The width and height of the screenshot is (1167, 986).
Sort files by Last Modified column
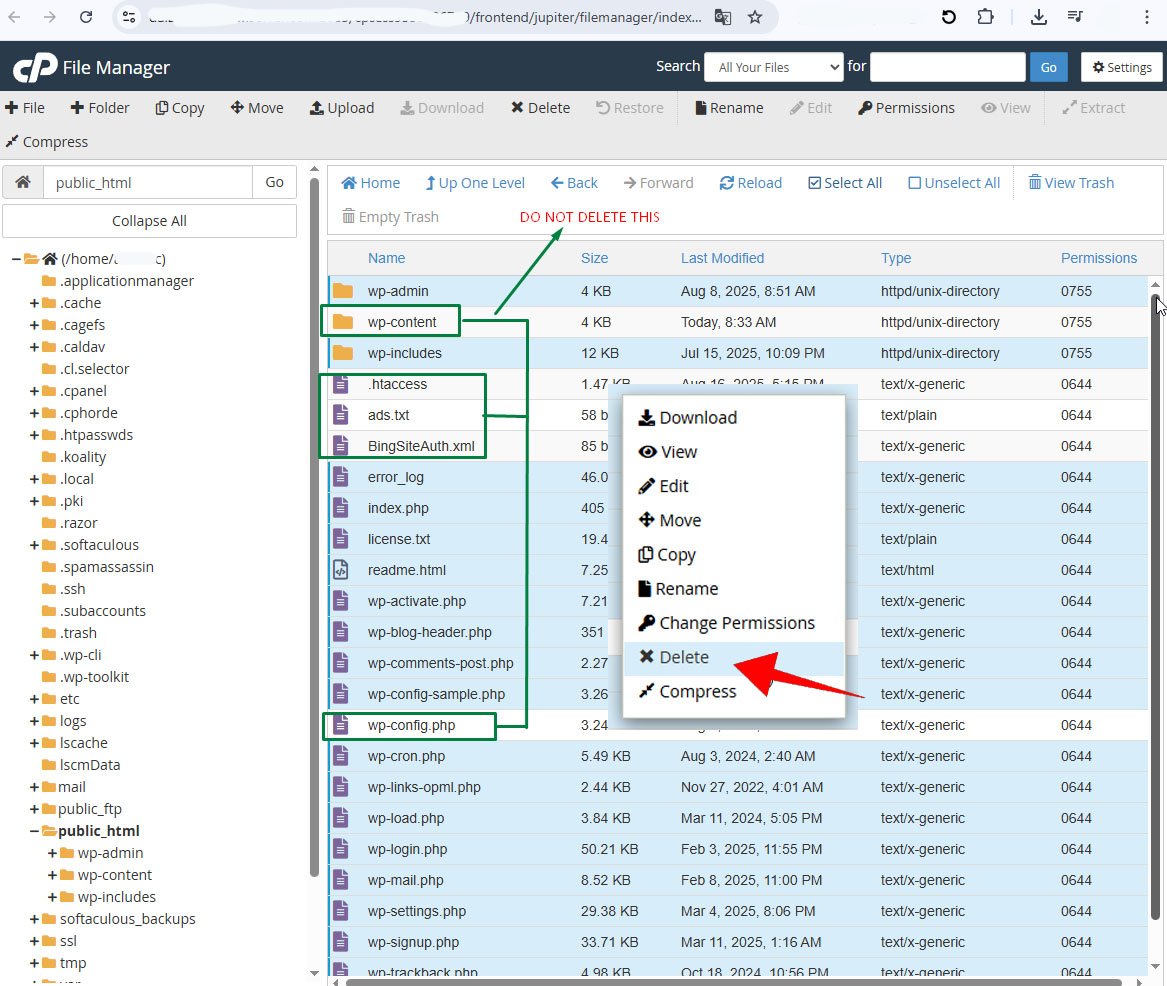[722, 258]
